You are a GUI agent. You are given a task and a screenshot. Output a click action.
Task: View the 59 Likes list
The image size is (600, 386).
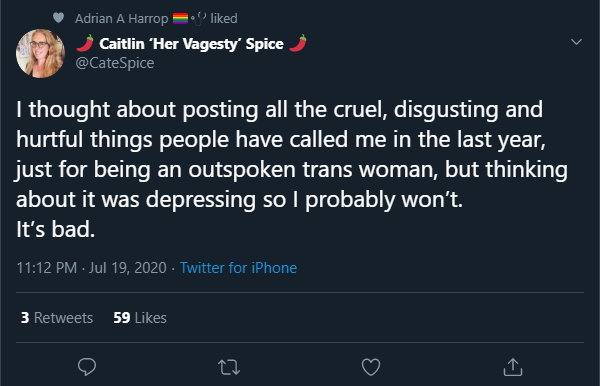tap(140, 318)
